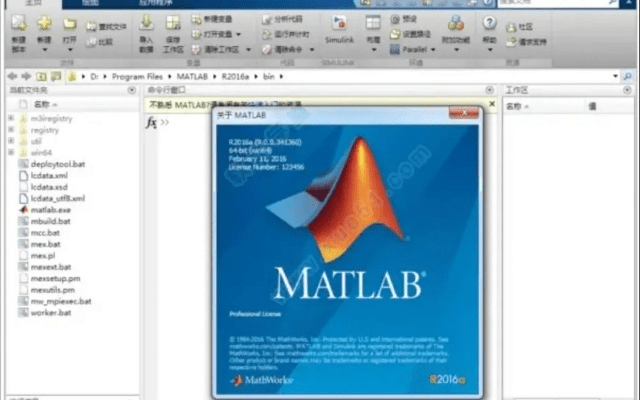Click MATLAB in the path breadcrumb
The image size is (640, 400).
pyautogui.click(x=192, y=76)
